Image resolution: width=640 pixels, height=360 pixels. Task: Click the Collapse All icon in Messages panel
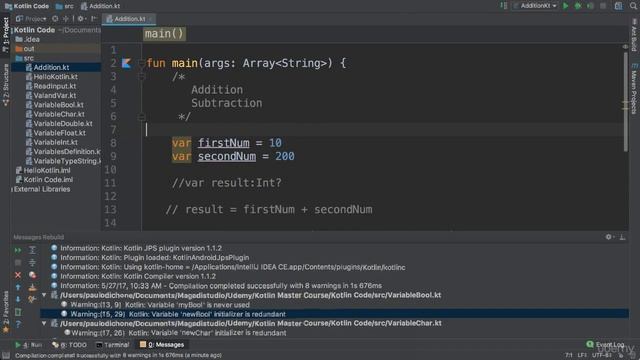point(32,262)
